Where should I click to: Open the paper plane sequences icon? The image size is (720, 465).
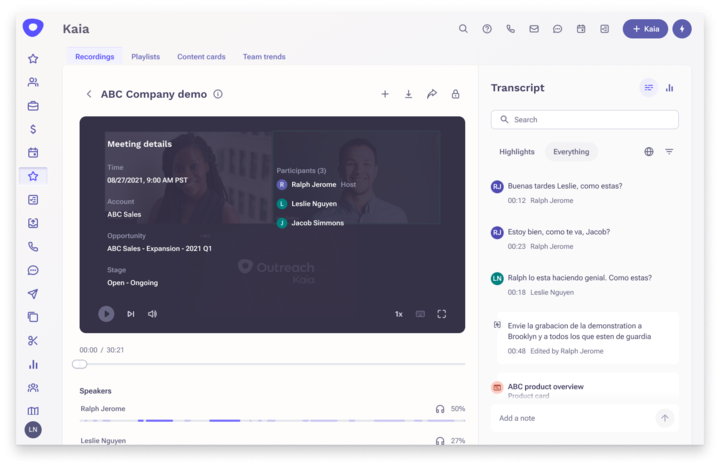[x=33, y=294]
